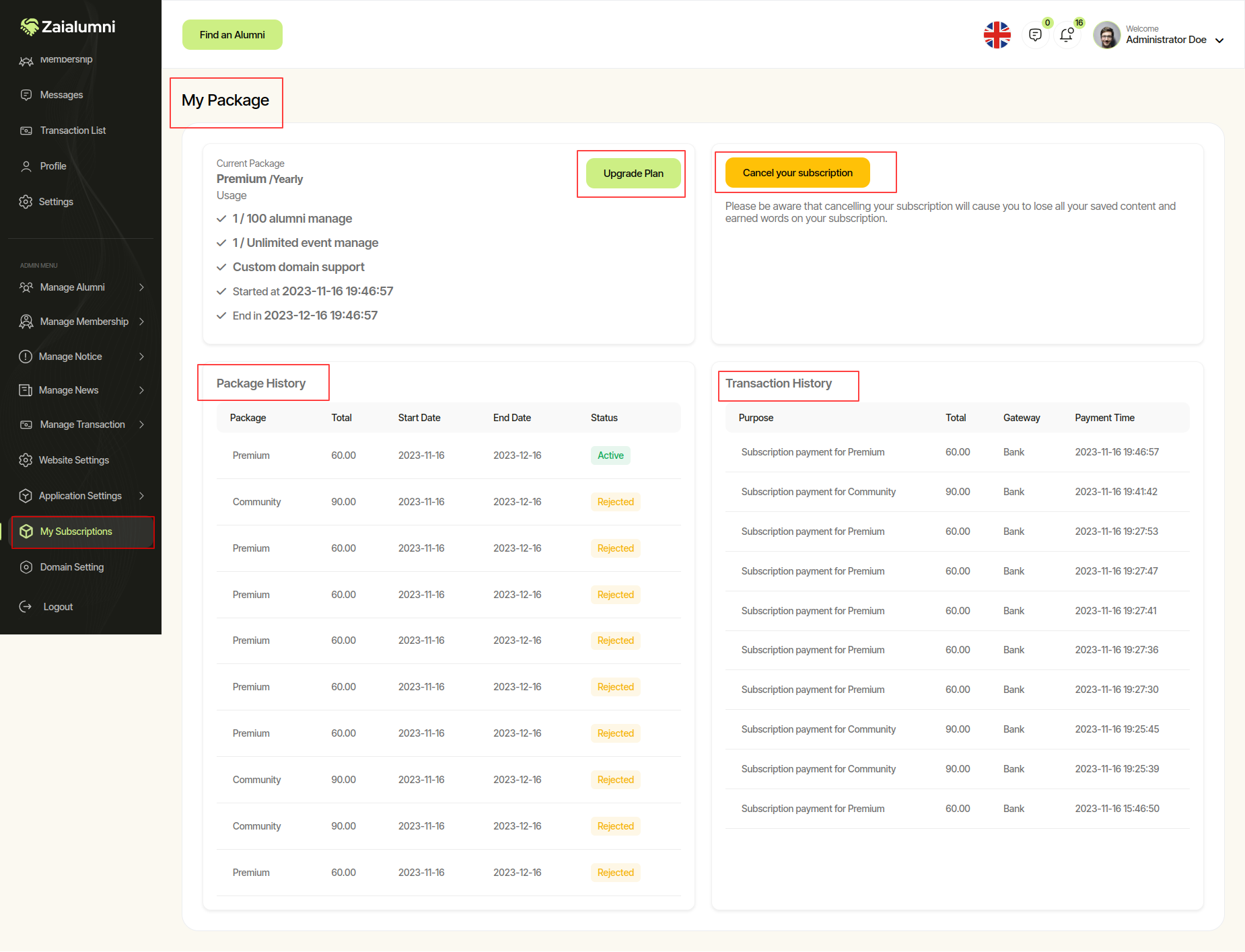The image size is (1245, 952).
Task: Click the Transaction History heading
Action: tap(779, 383)
